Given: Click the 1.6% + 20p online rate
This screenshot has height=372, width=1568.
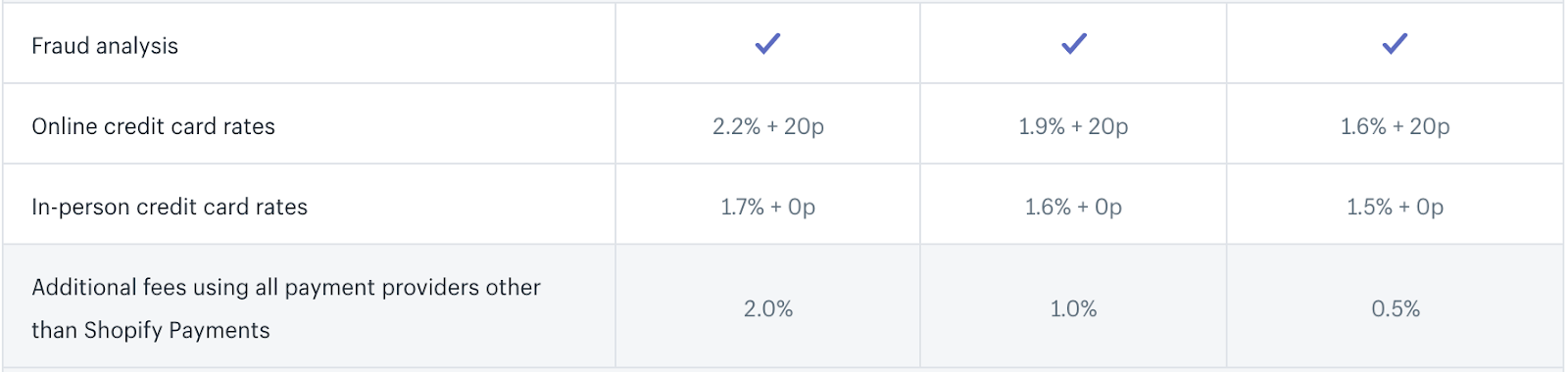Looking at the screenshot, I should 1395,126.
